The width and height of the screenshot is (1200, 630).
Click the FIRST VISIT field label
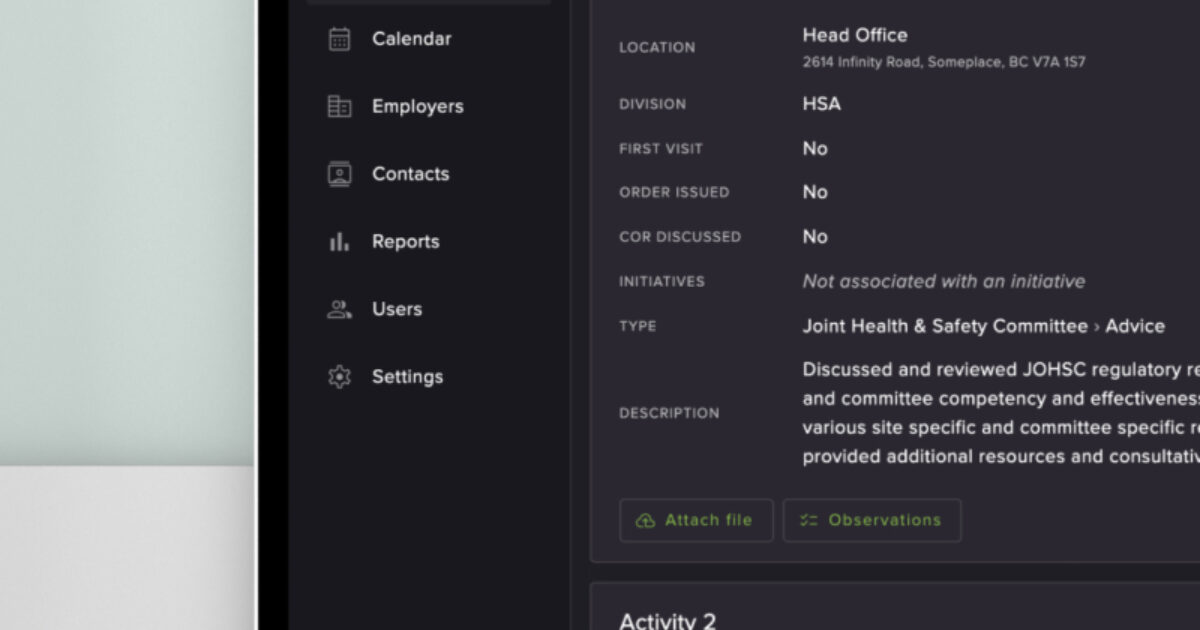tap(661, 148)
